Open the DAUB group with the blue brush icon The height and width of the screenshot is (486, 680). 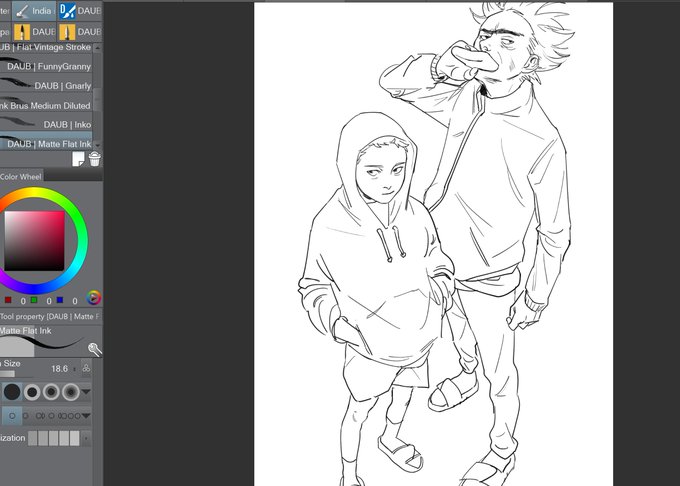click(x=79, y=11)
